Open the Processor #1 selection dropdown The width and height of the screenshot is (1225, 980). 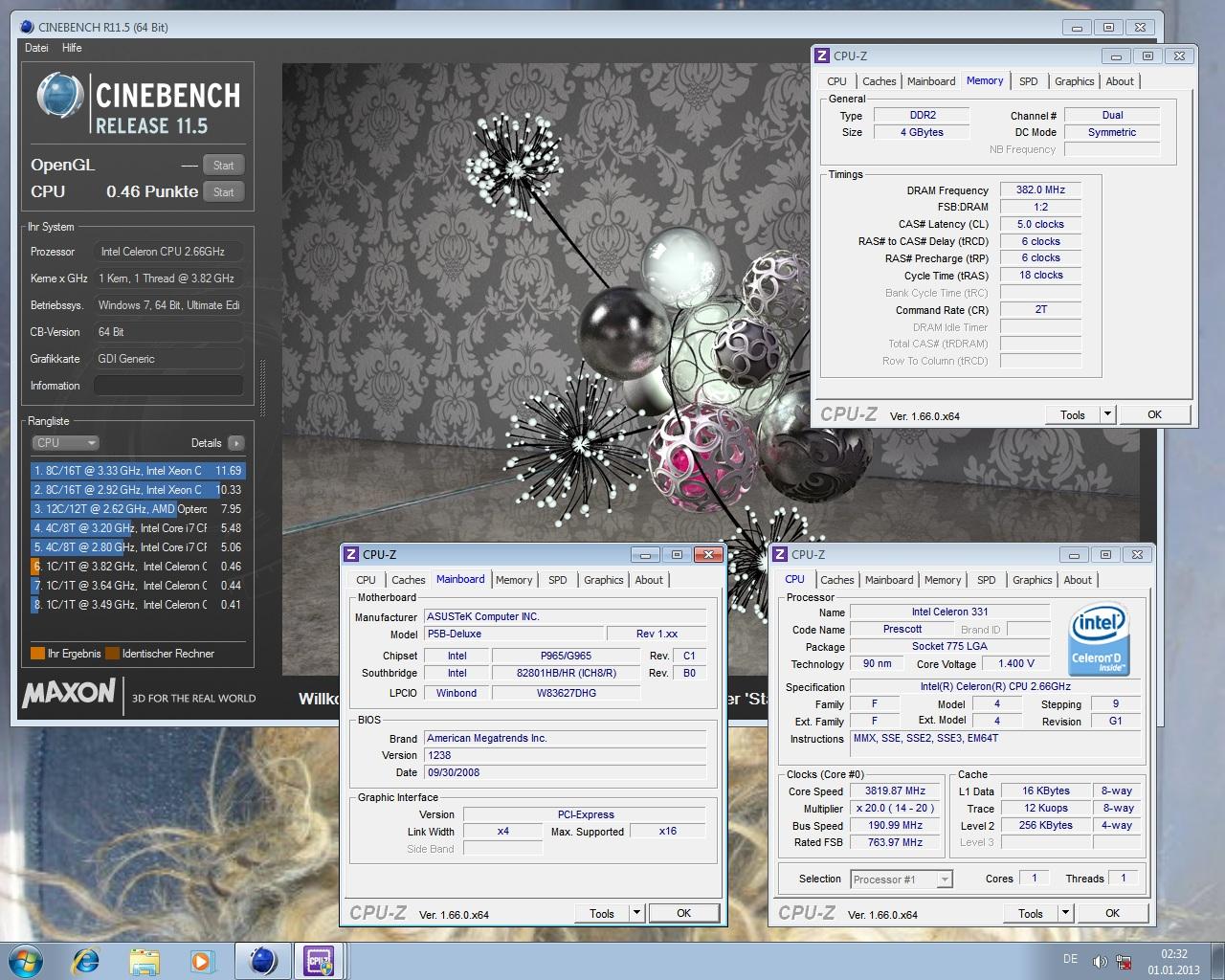pyautogui.click(x=901, y=880)
